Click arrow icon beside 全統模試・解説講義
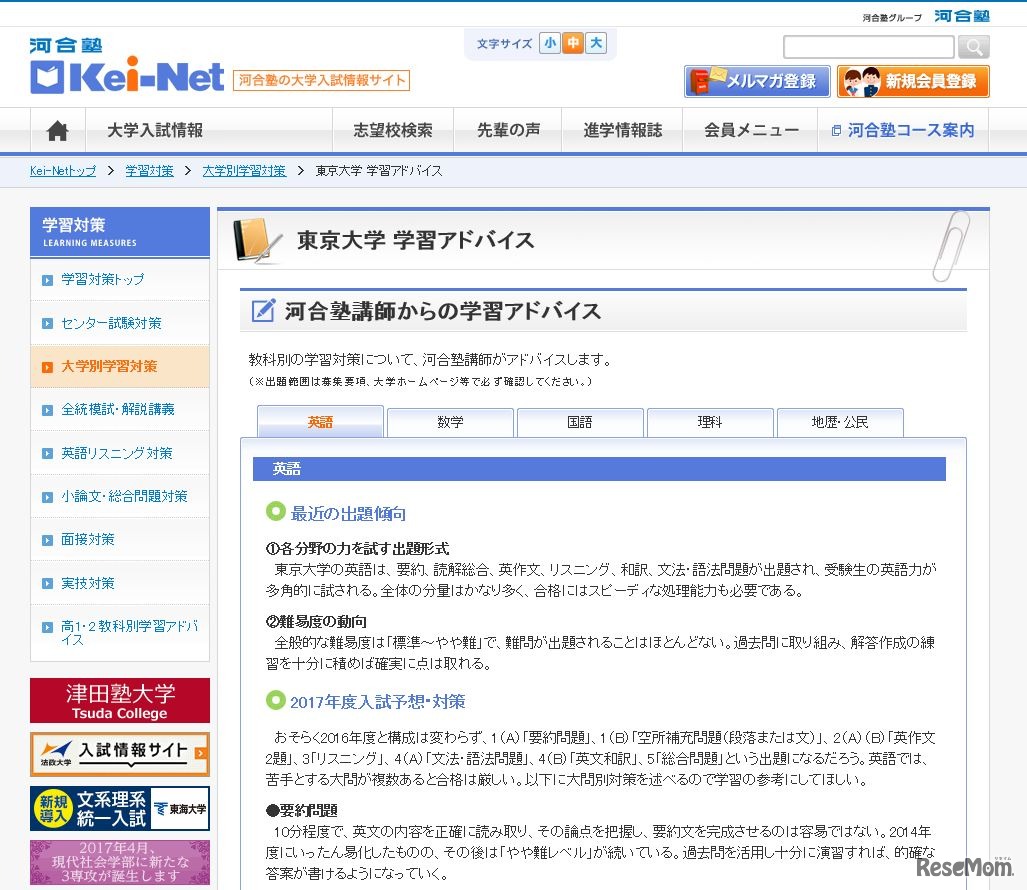 click(x=47, y=410)
